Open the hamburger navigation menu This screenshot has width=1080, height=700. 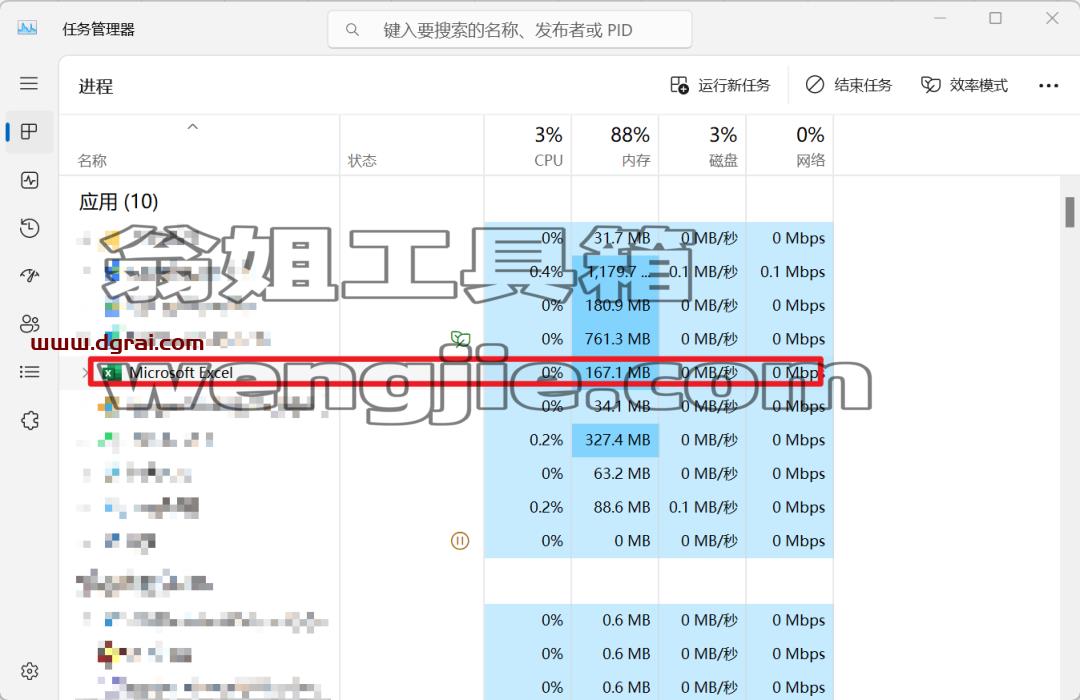(x=29, y=83)
